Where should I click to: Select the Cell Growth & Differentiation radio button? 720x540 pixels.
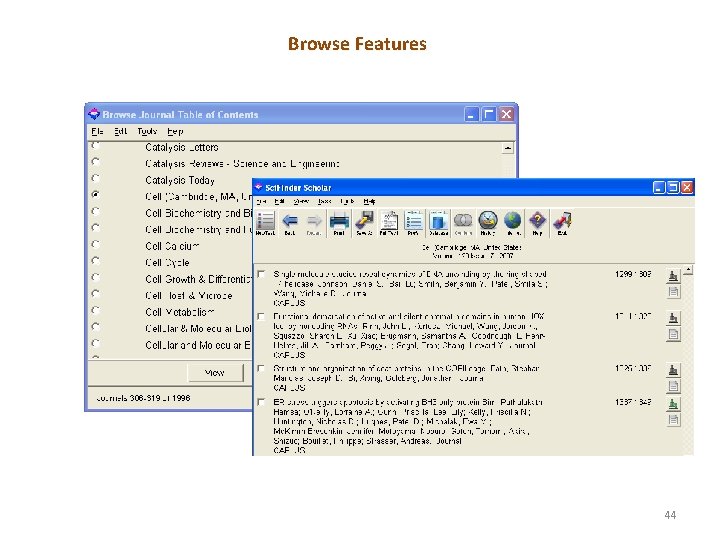coord(96,277)
